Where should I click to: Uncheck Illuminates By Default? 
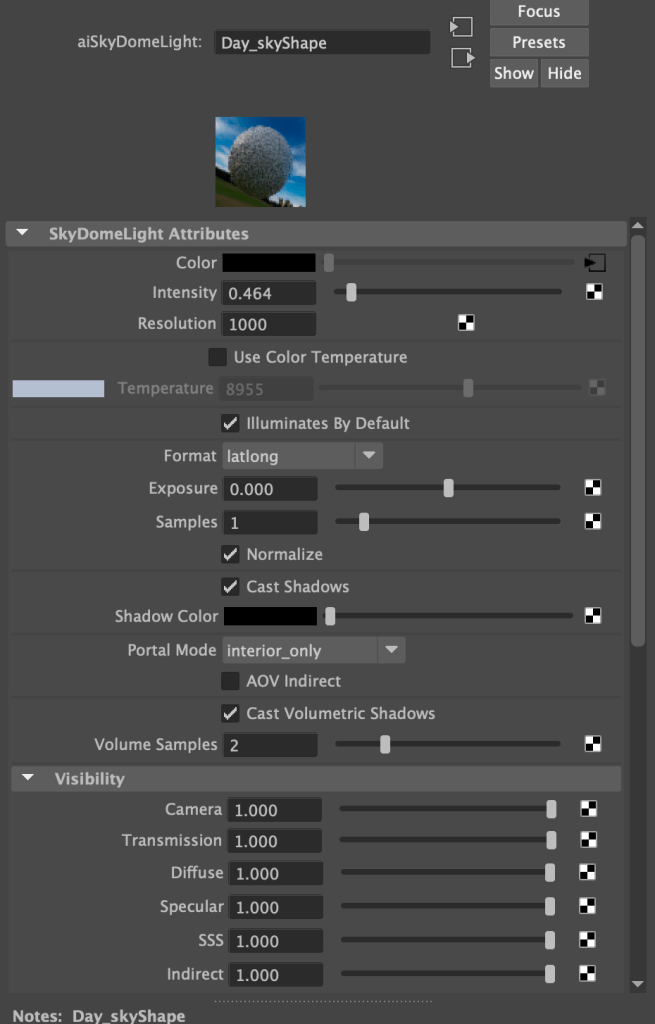pos(230,423)
